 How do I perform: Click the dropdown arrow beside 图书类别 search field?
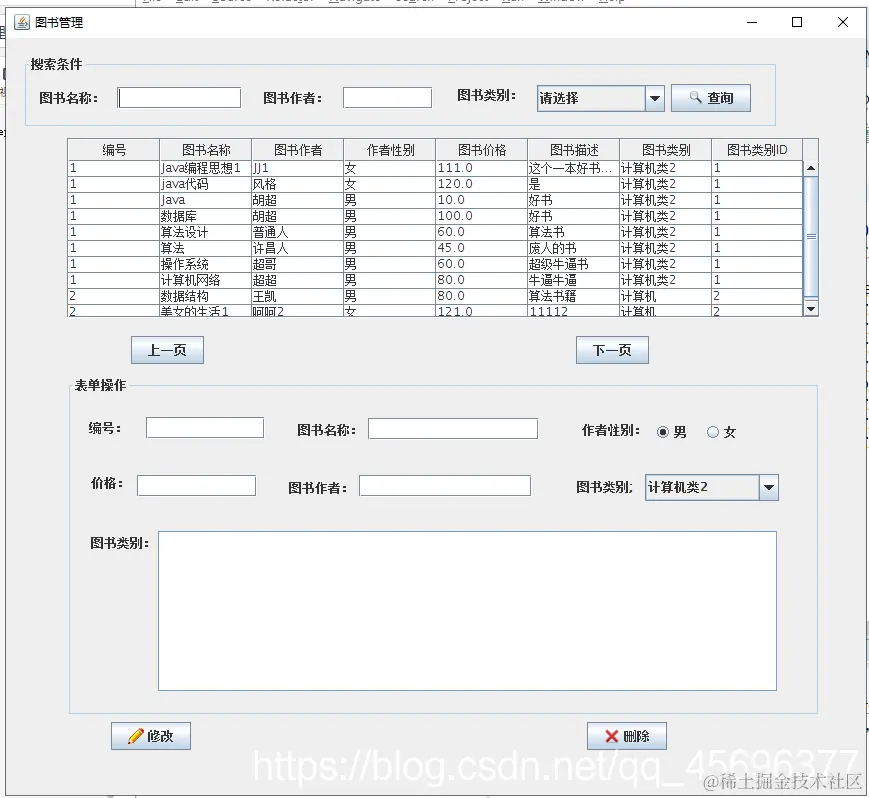point(654,97)
